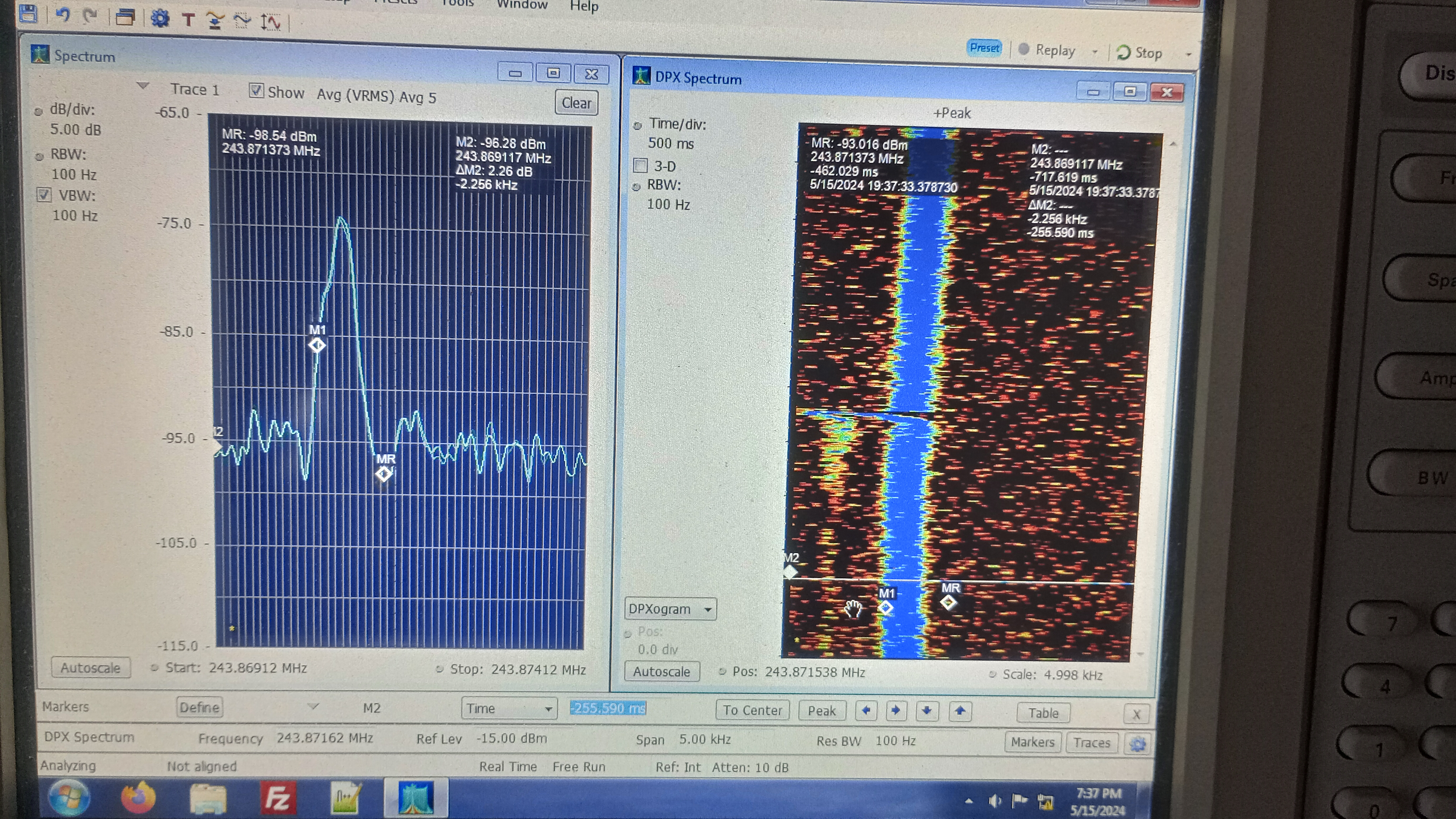Click the Define markers button
The image size is (1456, 819).
click(199, 707)
